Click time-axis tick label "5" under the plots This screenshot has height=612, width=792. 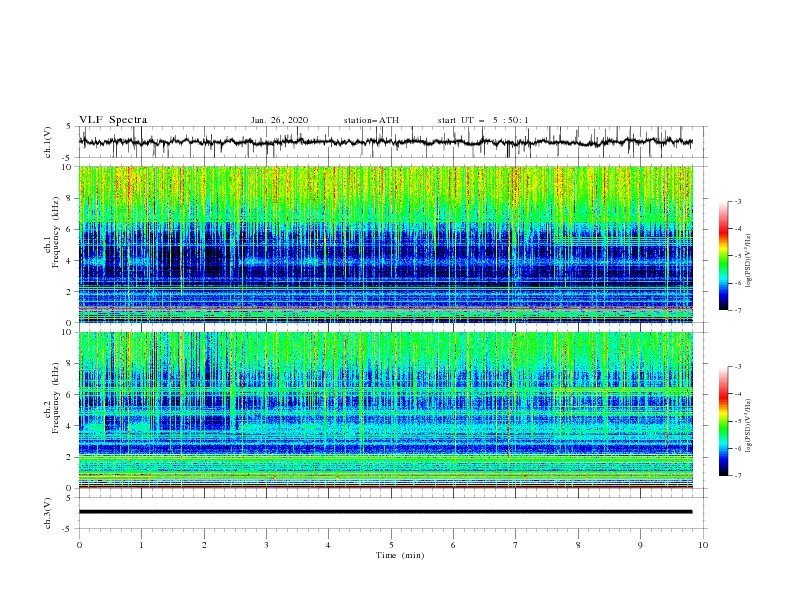tap(391, 545)
